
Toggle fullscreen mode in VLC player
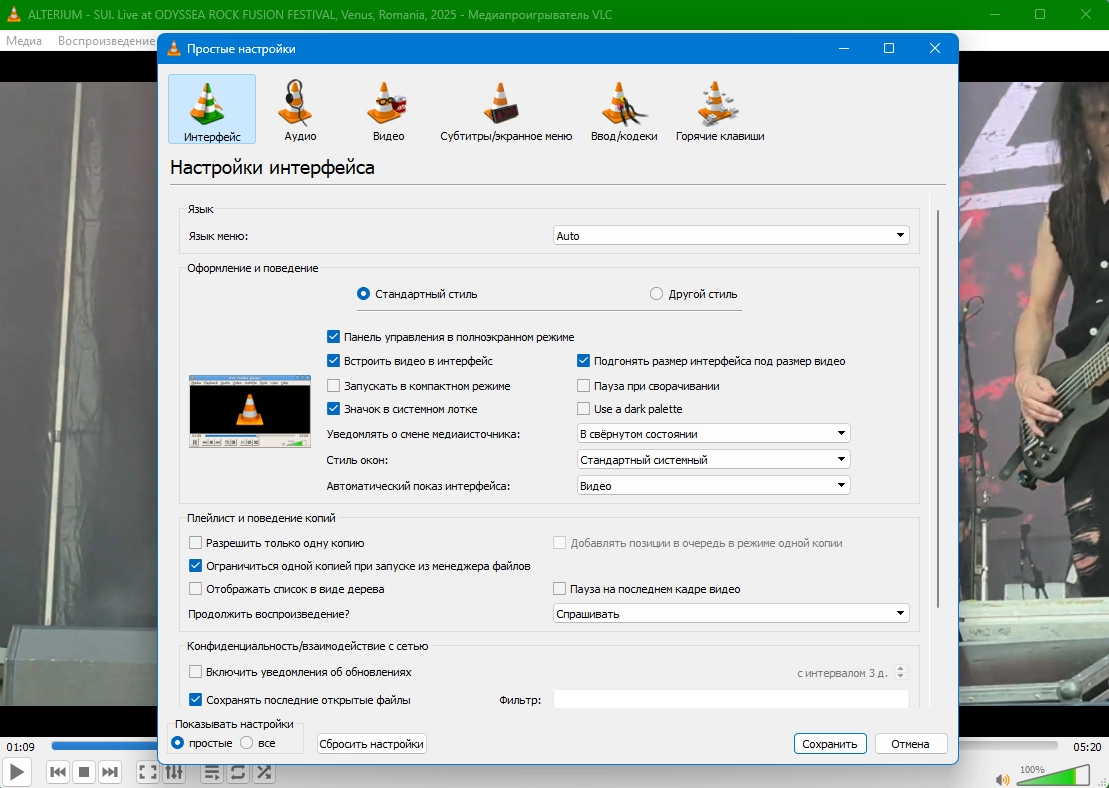[147, 772]
